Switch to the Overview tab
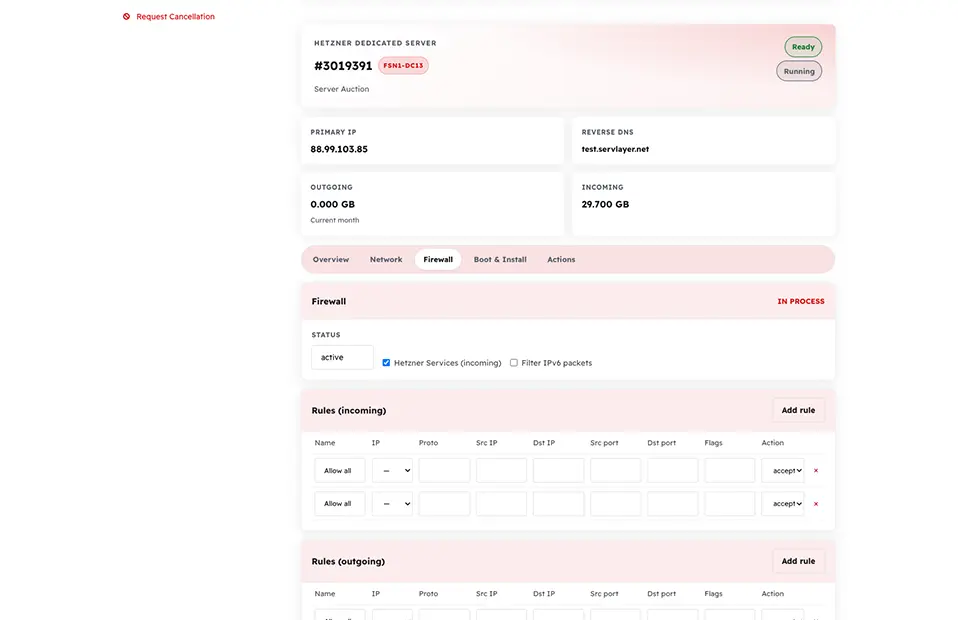Screen dimensions: 958x620 pos(331,260)
